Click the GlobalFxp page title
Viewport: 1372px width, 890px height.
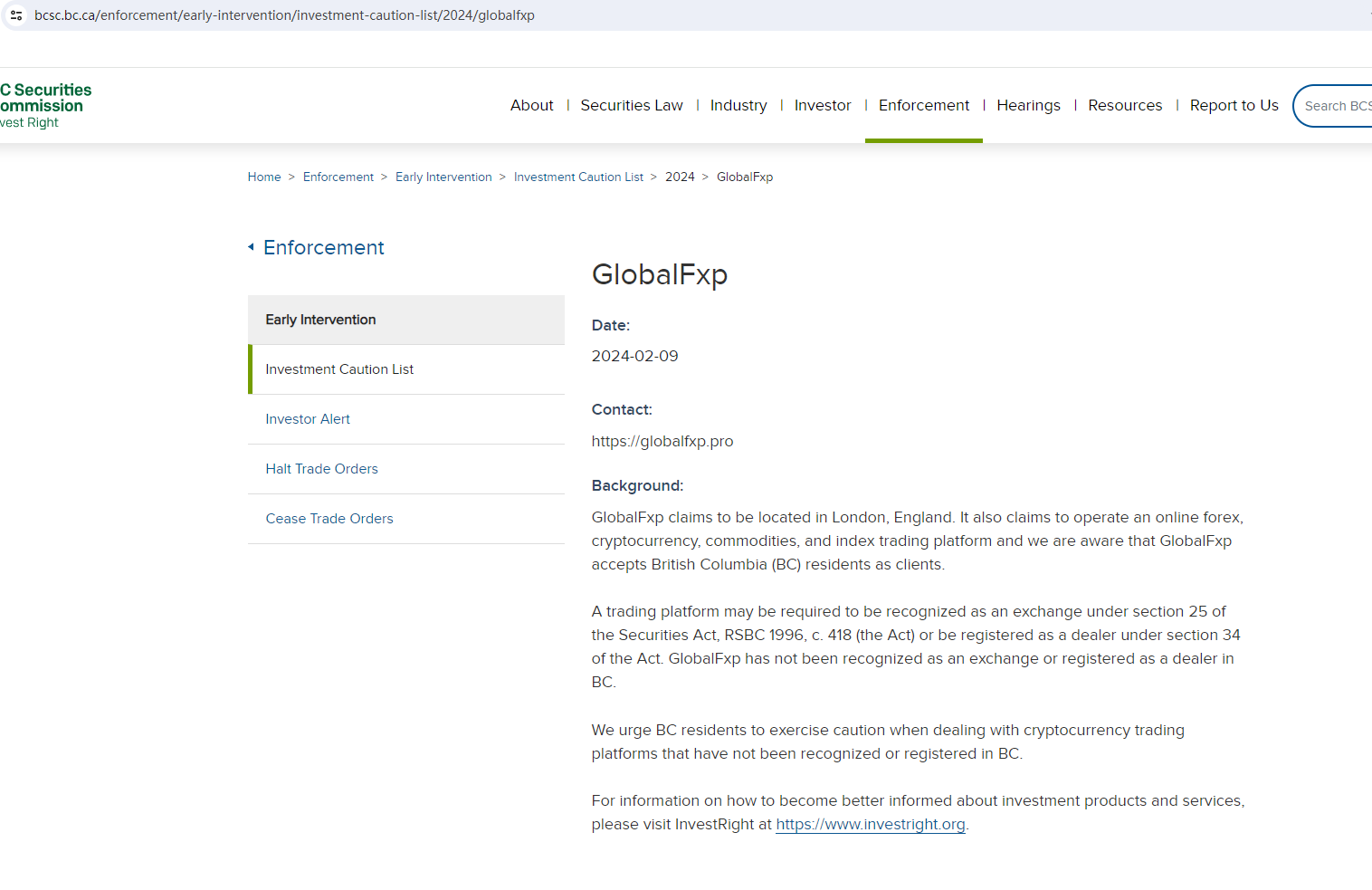[660, 274]
